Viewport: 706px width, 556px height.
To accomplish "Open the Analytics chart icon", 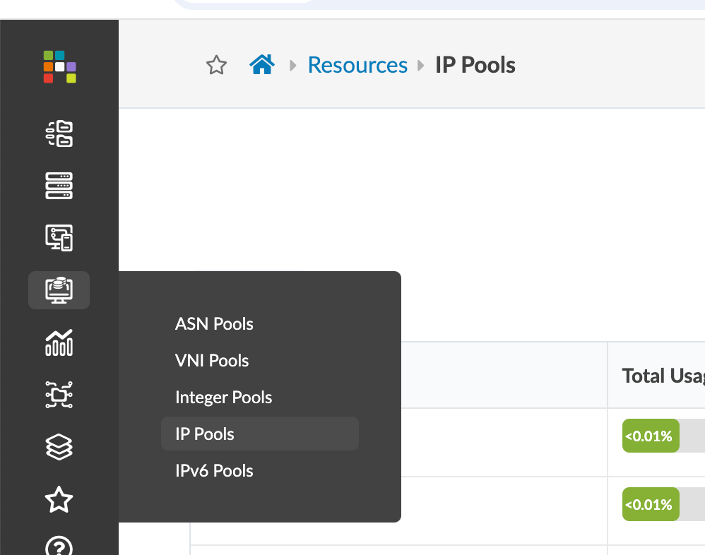I will (59, 342).
